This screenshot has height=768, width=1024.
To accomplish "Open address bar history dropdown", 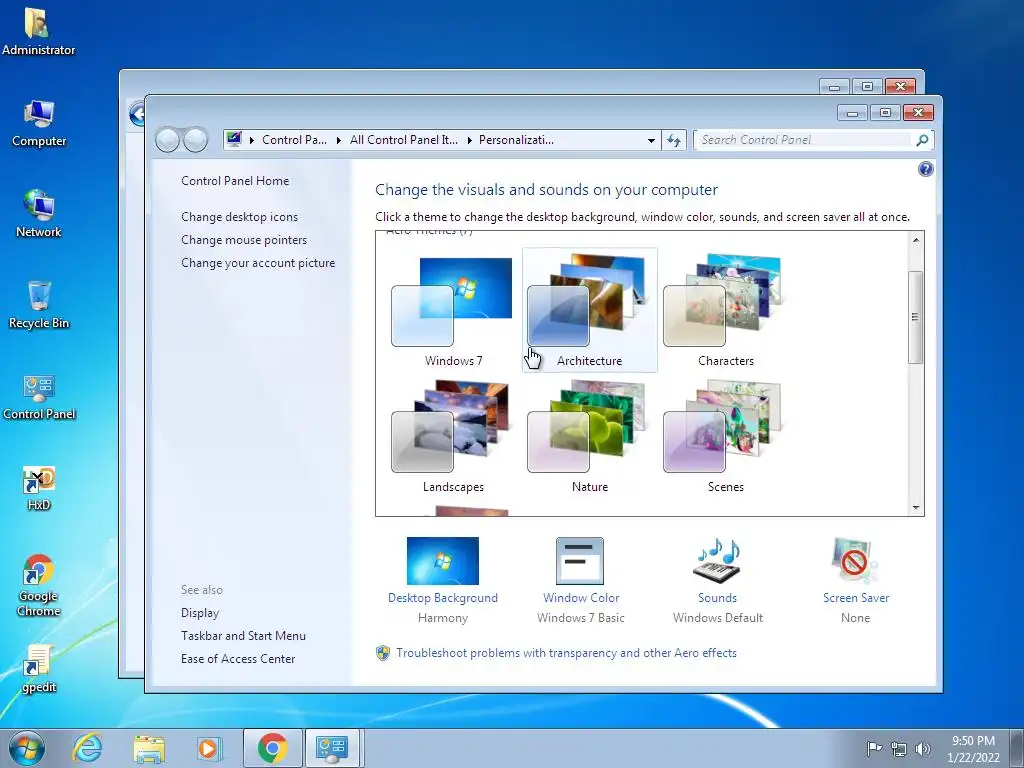I will [x=651, y=140].
